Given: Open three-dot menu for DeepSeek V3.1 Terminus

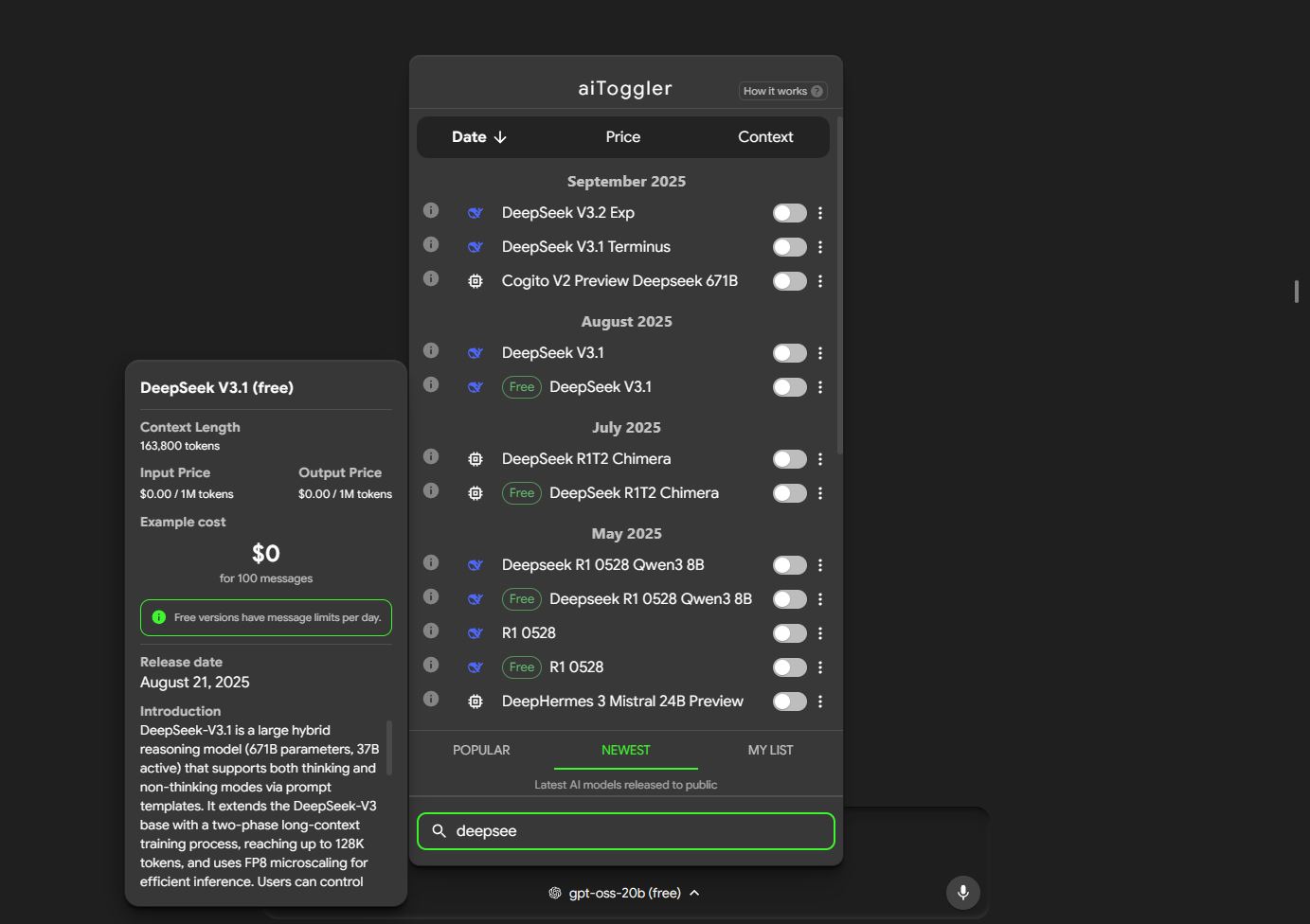Looking at the screenshot, I should pos(820,247).
